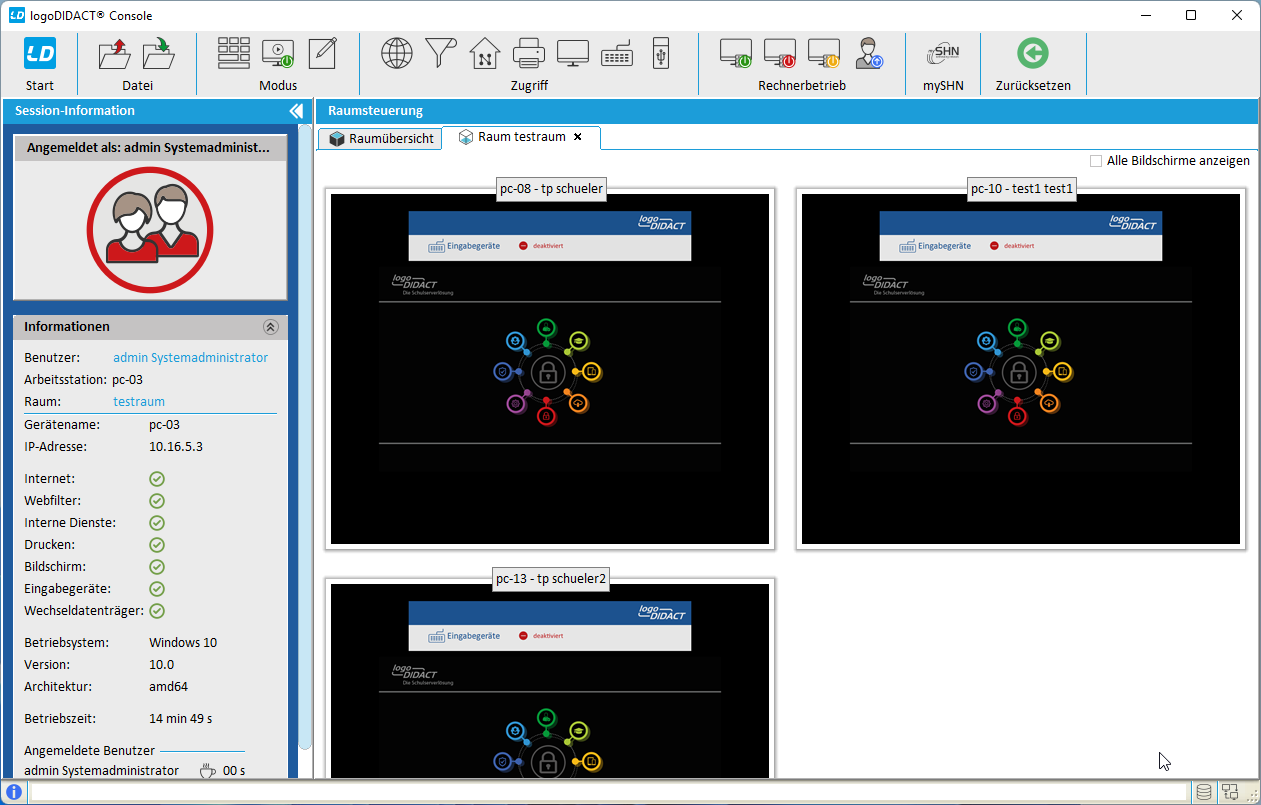The height and width of the screenshot is (805, 1261).
Task: Open the mySHN icon
Action: coord(943,53)
